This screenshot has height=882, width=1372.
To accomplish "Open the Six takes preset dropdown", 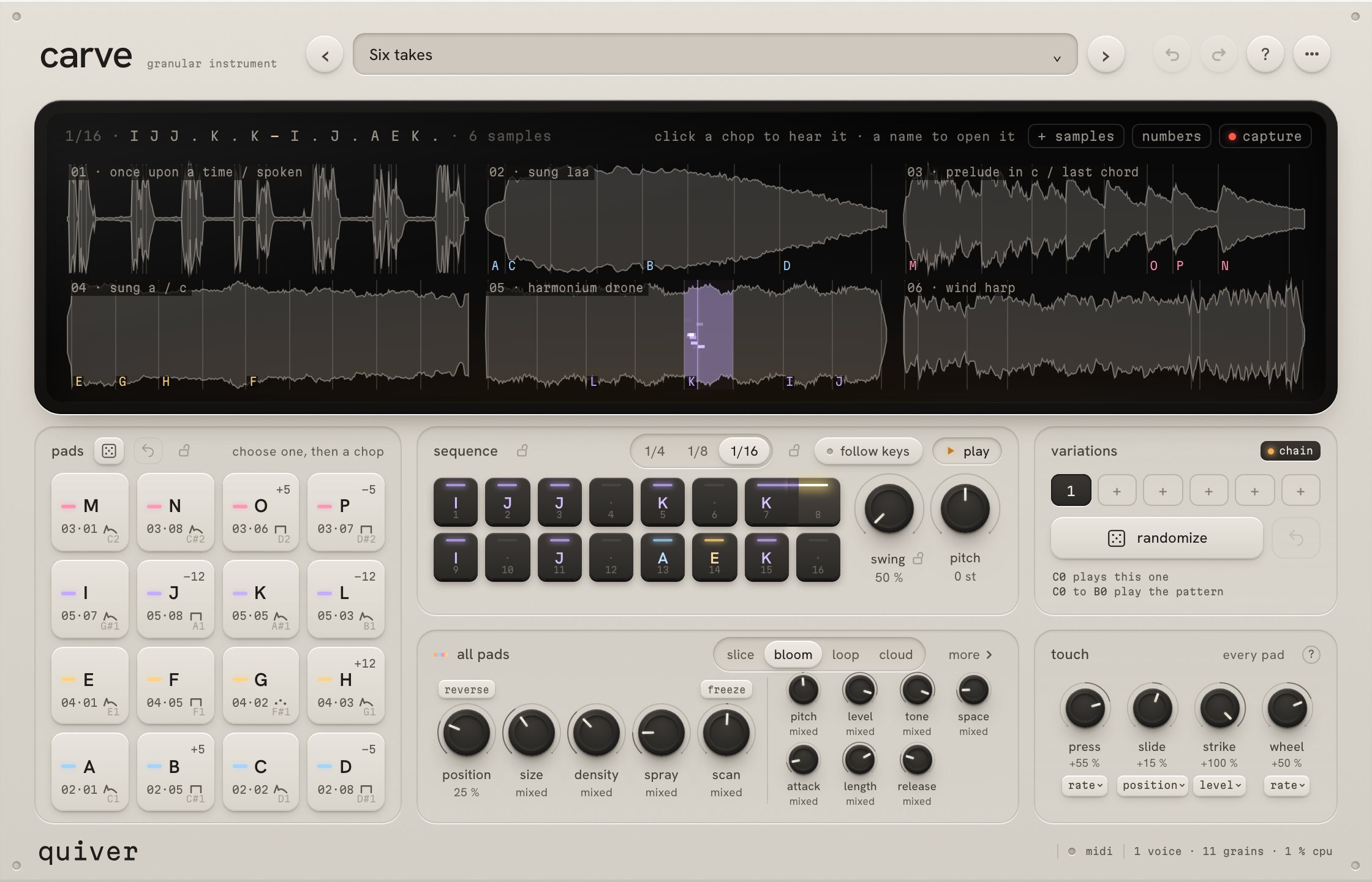I will (715, 55).
